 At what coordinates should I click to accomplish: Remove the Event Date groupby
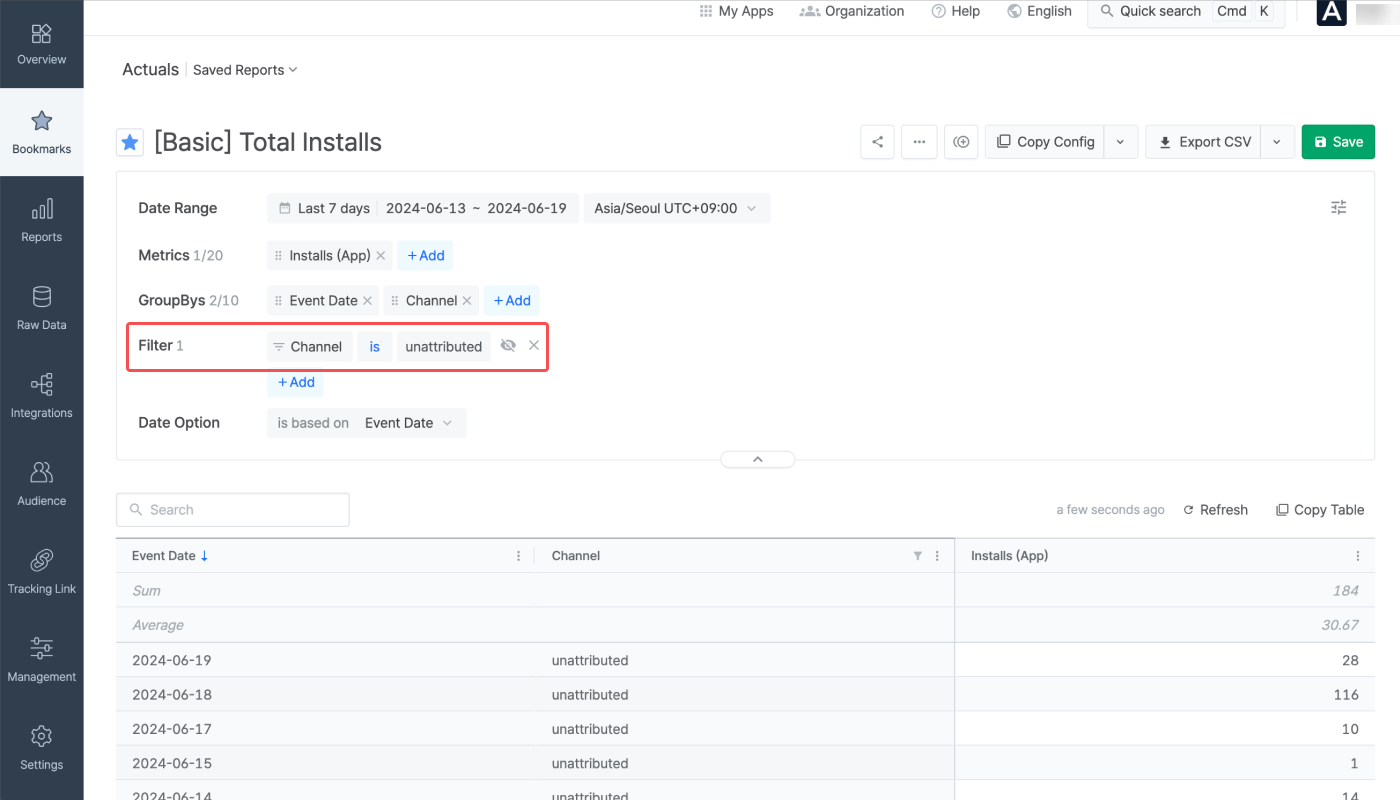pos(367,301)
